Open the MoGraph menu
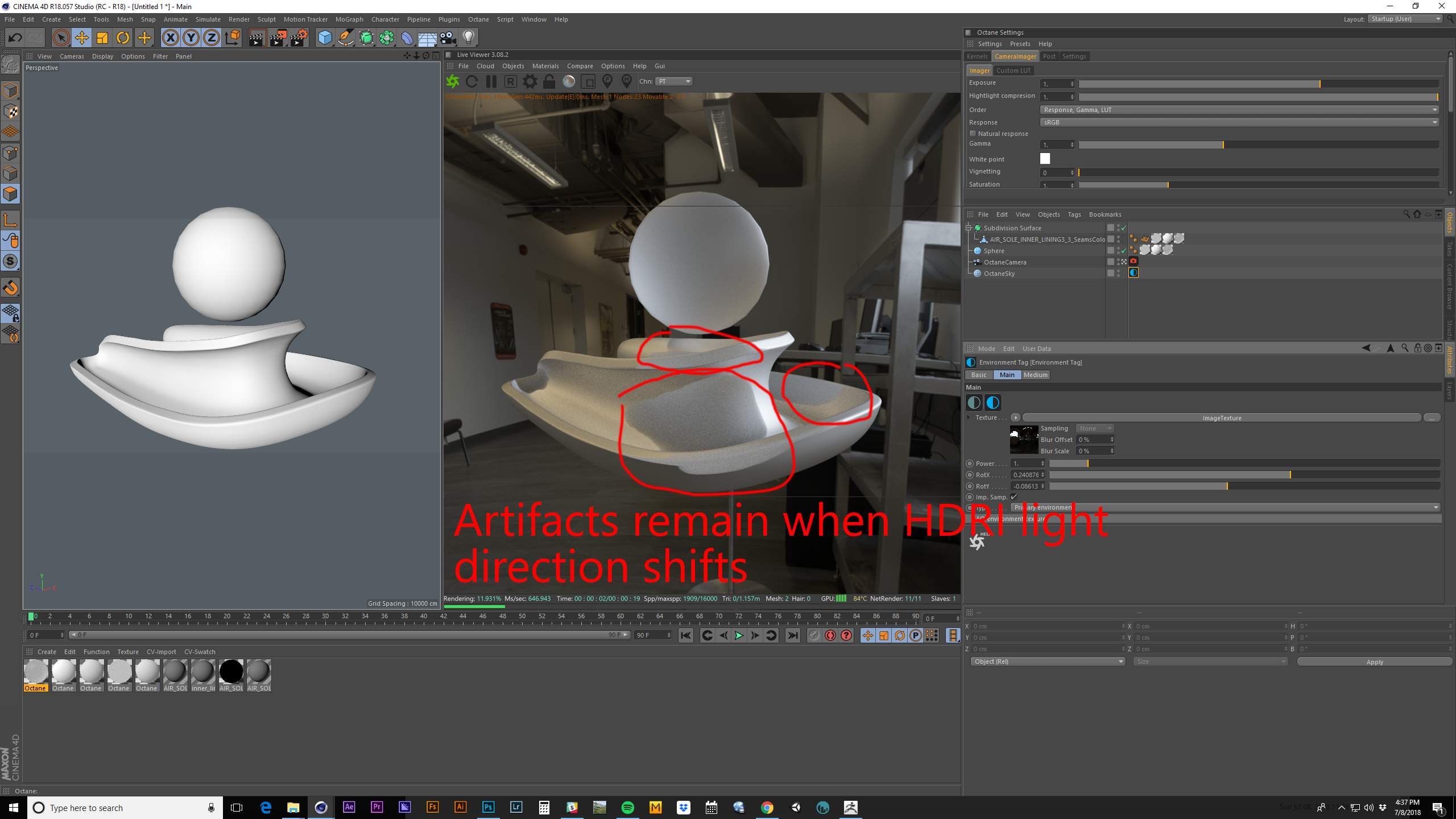This screenshot has width=1456, height=819. point(349,19)
